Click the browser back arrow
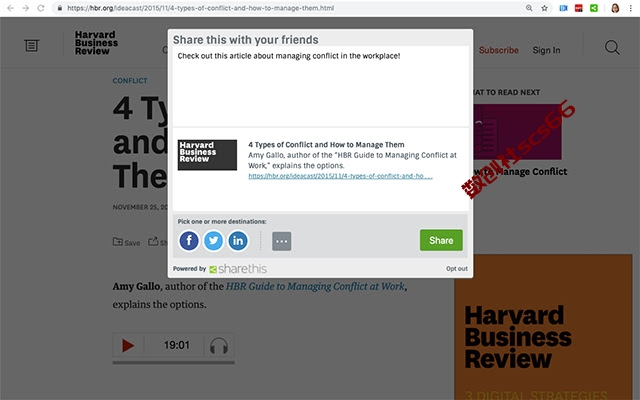This screenshot has width=640, height=400. [x=11, y=8]
